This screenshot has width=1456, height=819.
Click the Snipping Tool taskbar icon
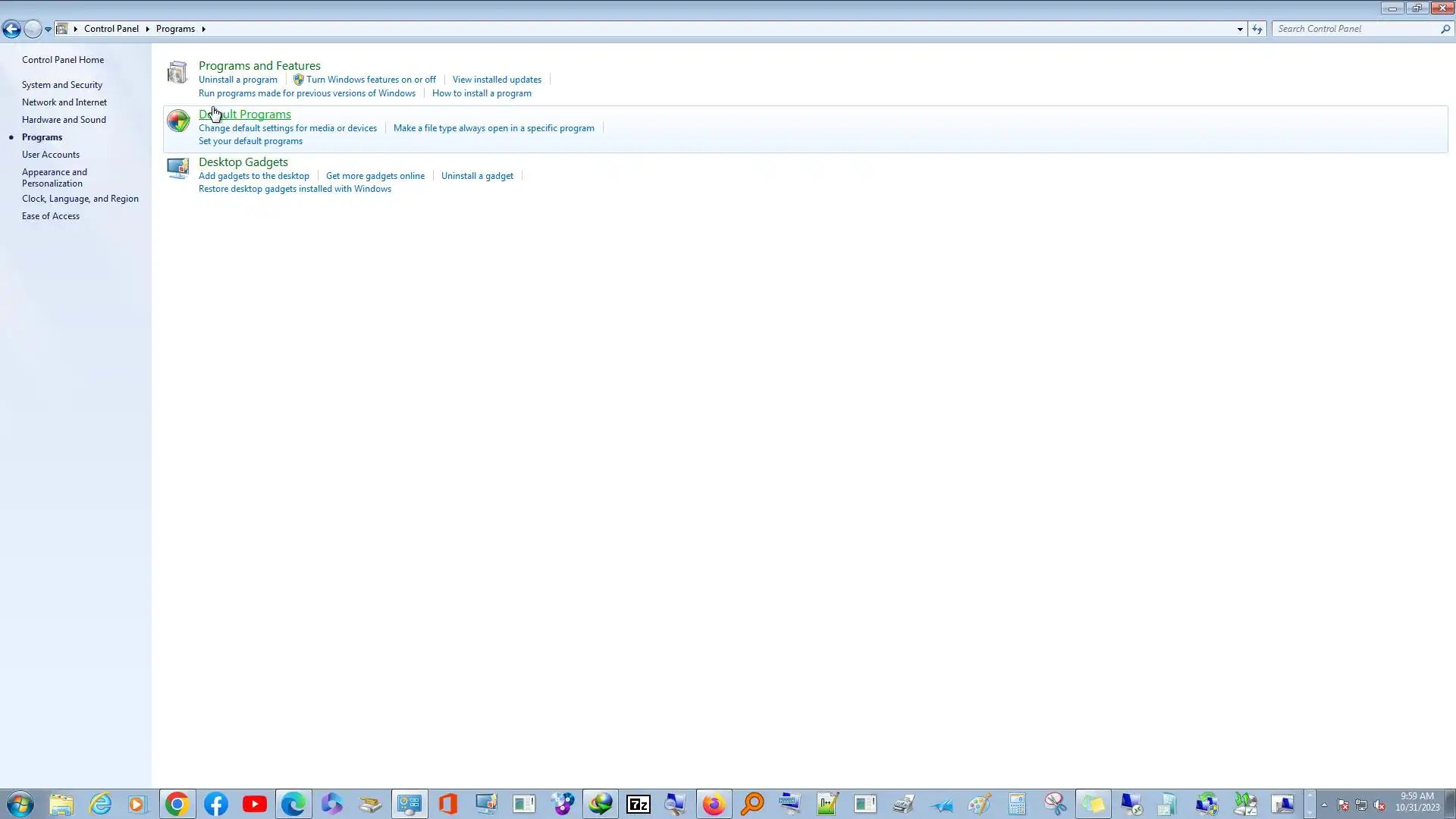click(x=1055, y=804)
